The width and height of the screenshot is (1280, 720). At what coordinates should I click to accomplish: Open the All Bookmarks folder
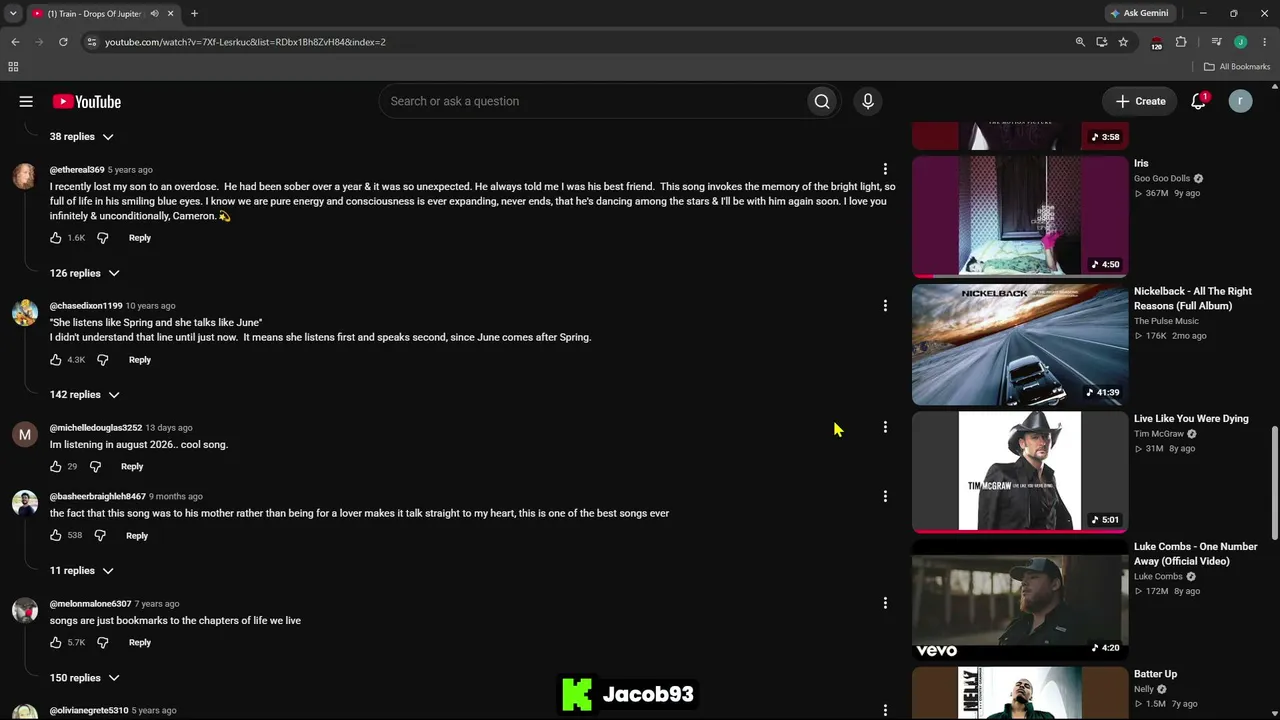(1237, 67)
